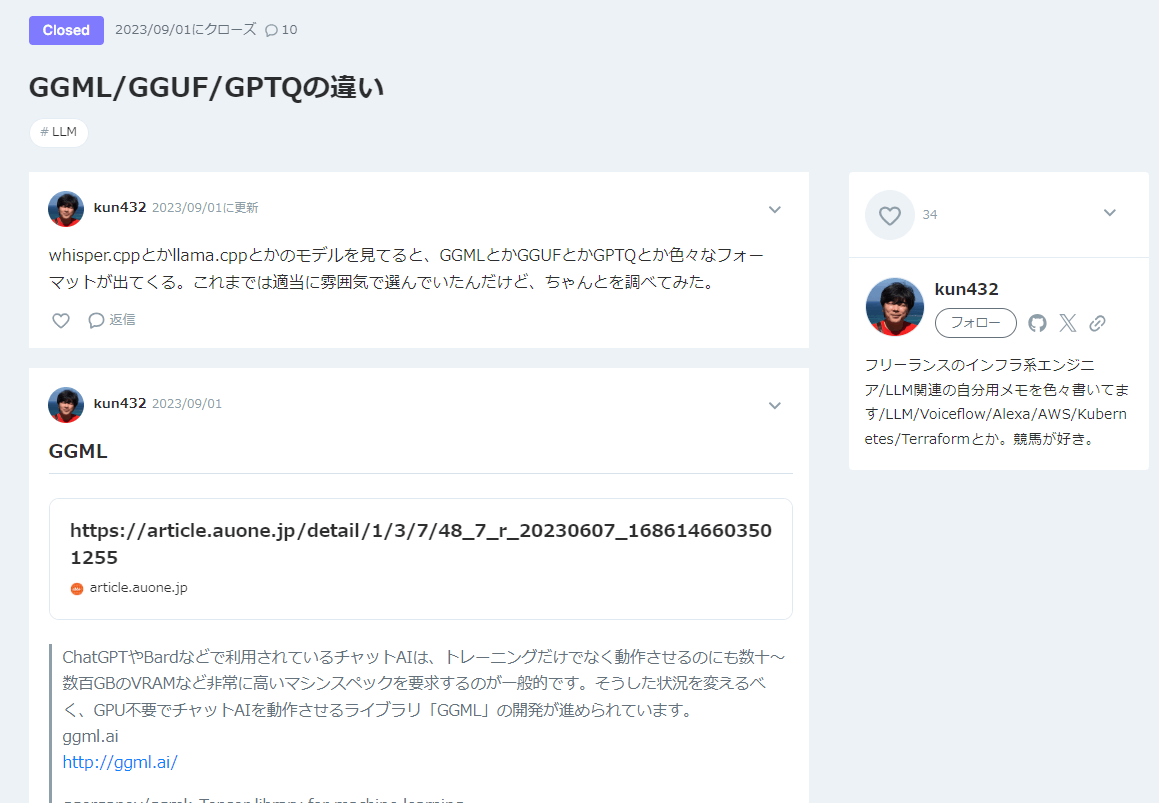Viewport: 1159px width, 803px height.
Task: Click kun432 avatar in first comment
Action: pyautogui.click(x=66, y=209)
